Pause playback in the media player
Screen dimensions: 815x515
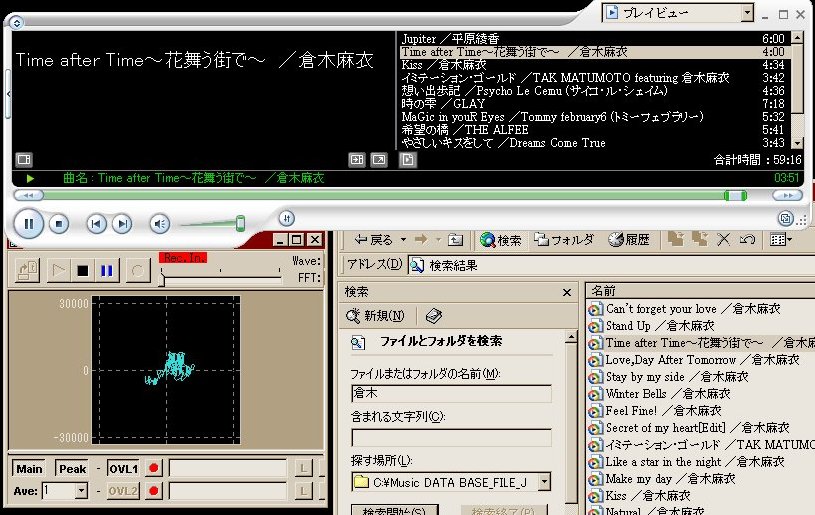(x=30, y=223)
